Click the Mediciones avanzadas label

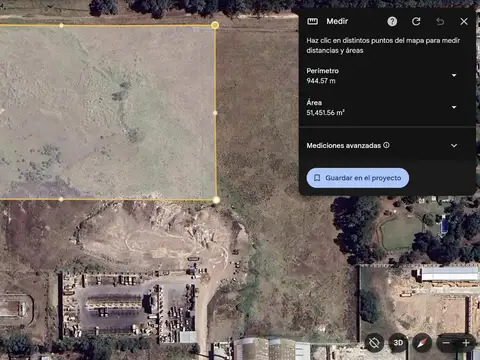344,146
